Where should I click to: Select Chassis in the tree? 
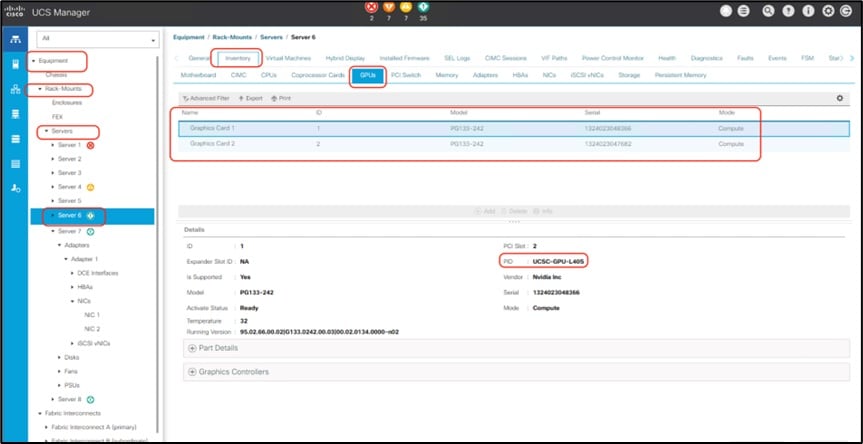click(x=56, y=75)
